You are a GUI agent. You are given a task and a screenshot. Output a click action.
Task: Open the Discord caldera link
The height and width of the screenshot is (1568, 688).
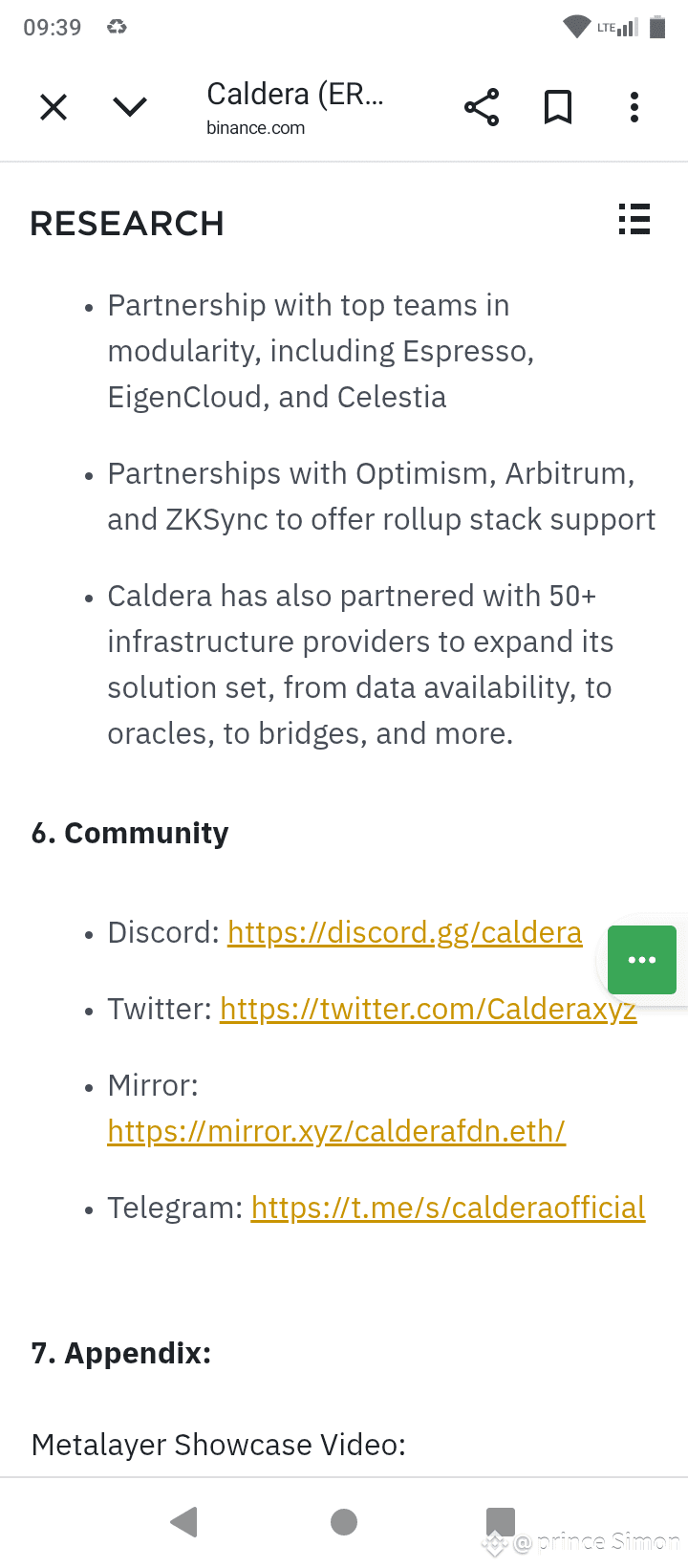404,932
